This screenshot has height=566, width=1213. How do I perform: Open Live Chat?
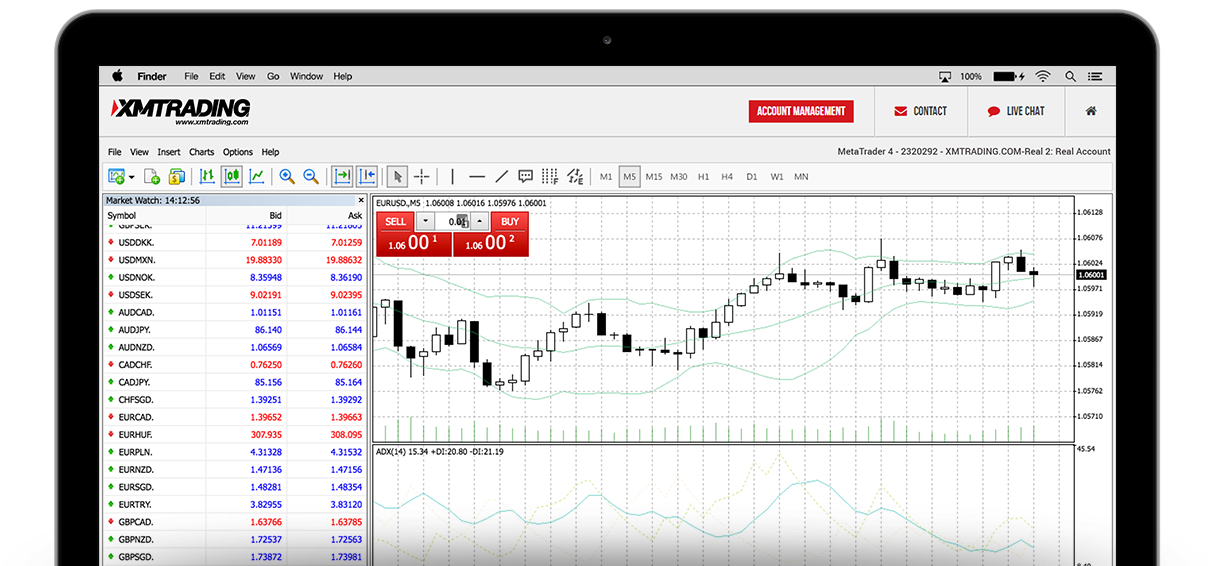1016,111
